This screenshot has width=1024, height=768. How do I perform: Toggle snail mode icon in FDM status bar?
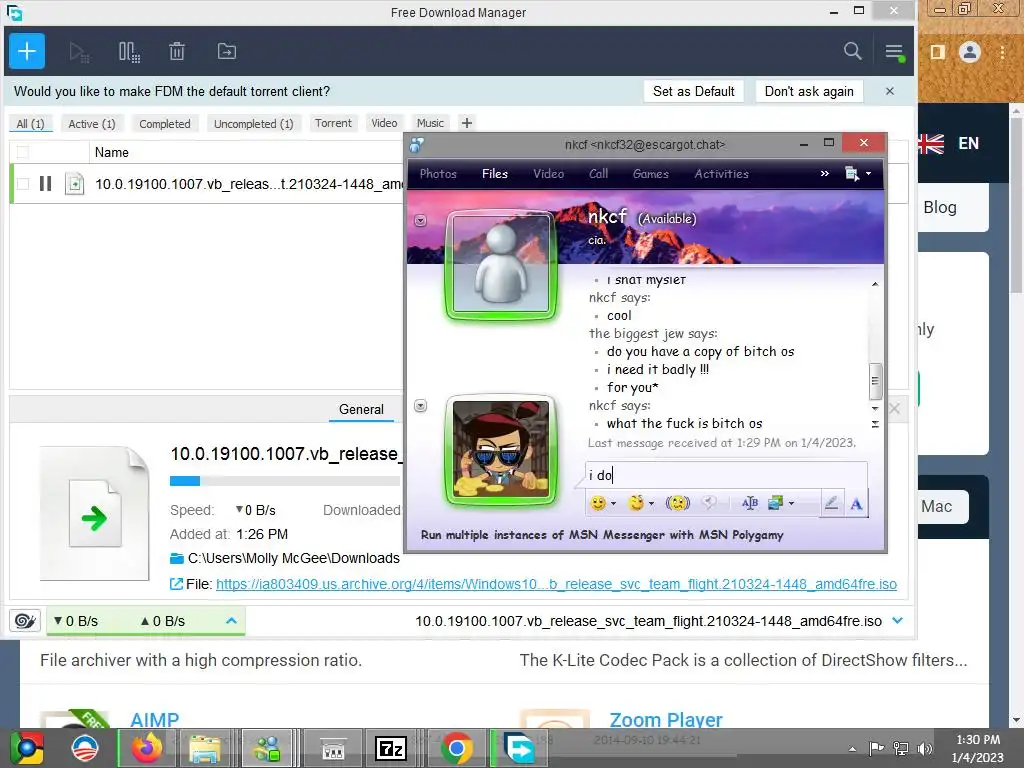[x=25, y=620]
